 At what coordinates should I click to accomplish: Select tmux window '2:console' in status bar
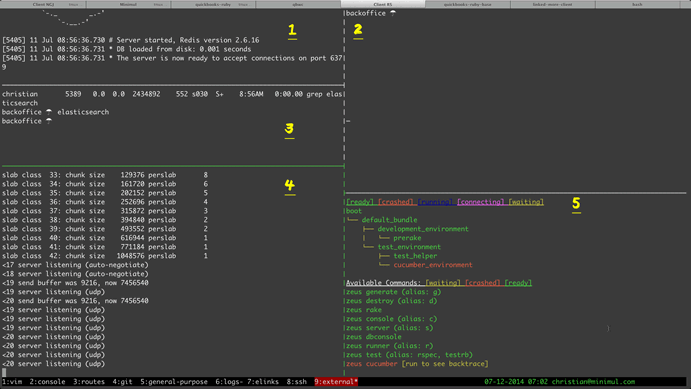point(47,382)
